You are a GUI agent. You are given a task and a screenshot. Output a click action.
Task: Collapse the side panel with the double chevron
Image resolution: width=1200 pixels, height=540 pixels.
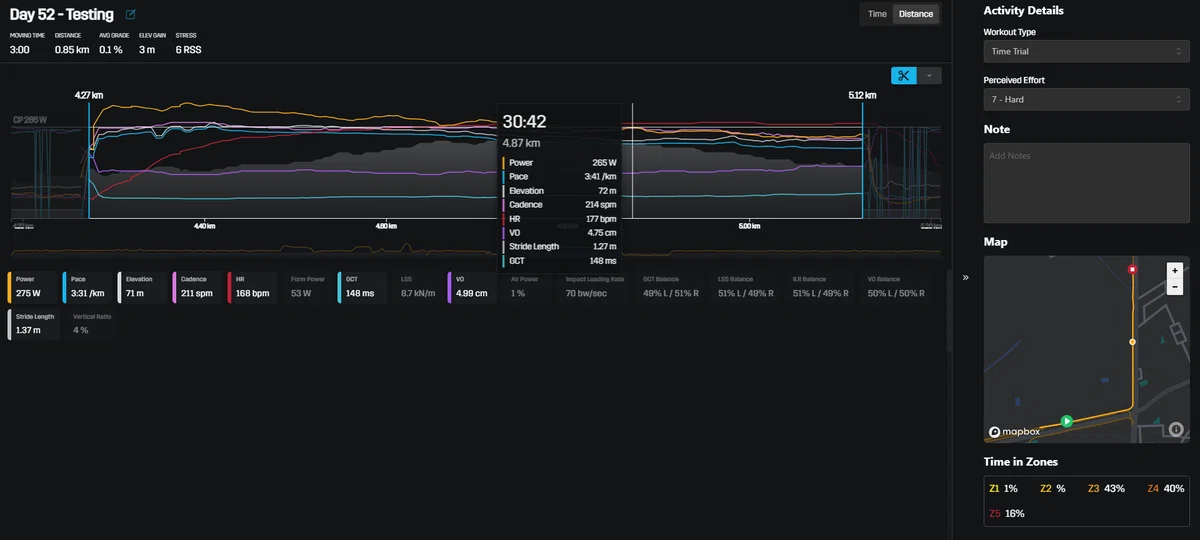pyautogui.click(x=966, y=278)
